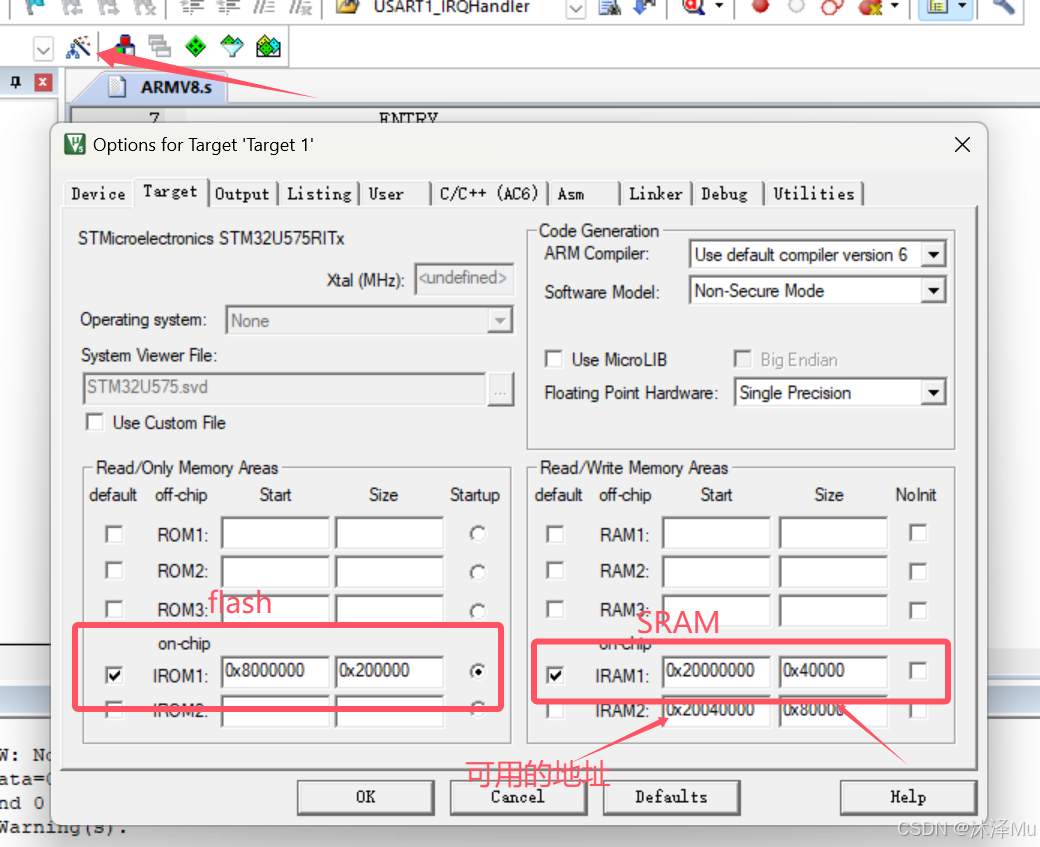
Task: Open the Debug tab
Action: click(724, 194)
